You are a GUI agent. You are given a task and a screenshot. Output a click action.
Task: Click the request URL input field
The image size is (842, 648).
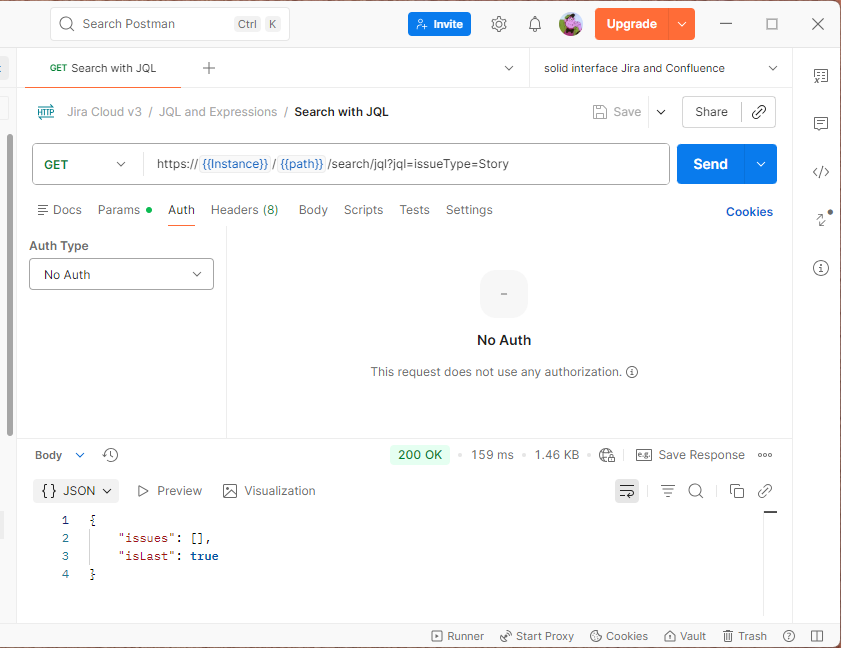[408, 164]
